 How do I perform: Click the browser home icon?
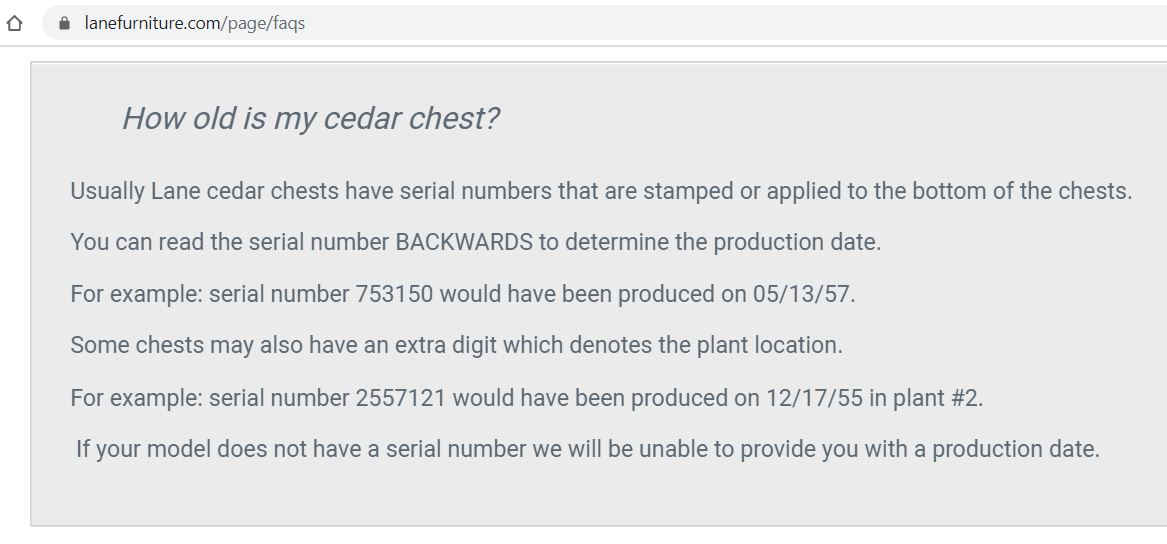[14, 23]
